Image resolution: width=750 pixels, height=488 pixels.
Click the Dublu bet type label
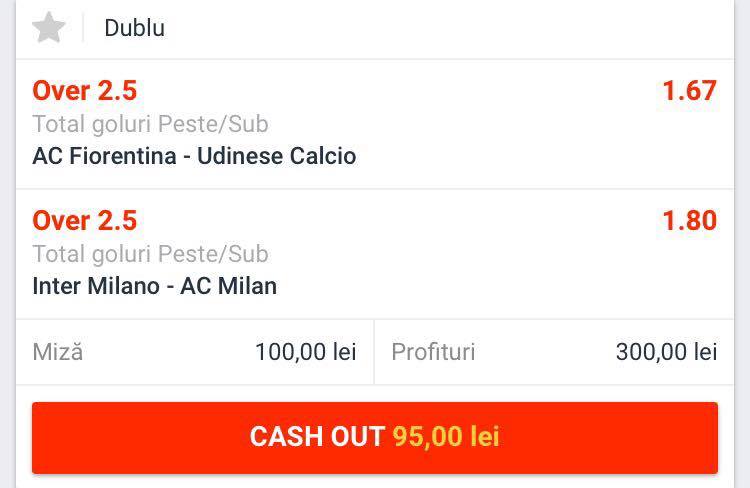point(134,28)
